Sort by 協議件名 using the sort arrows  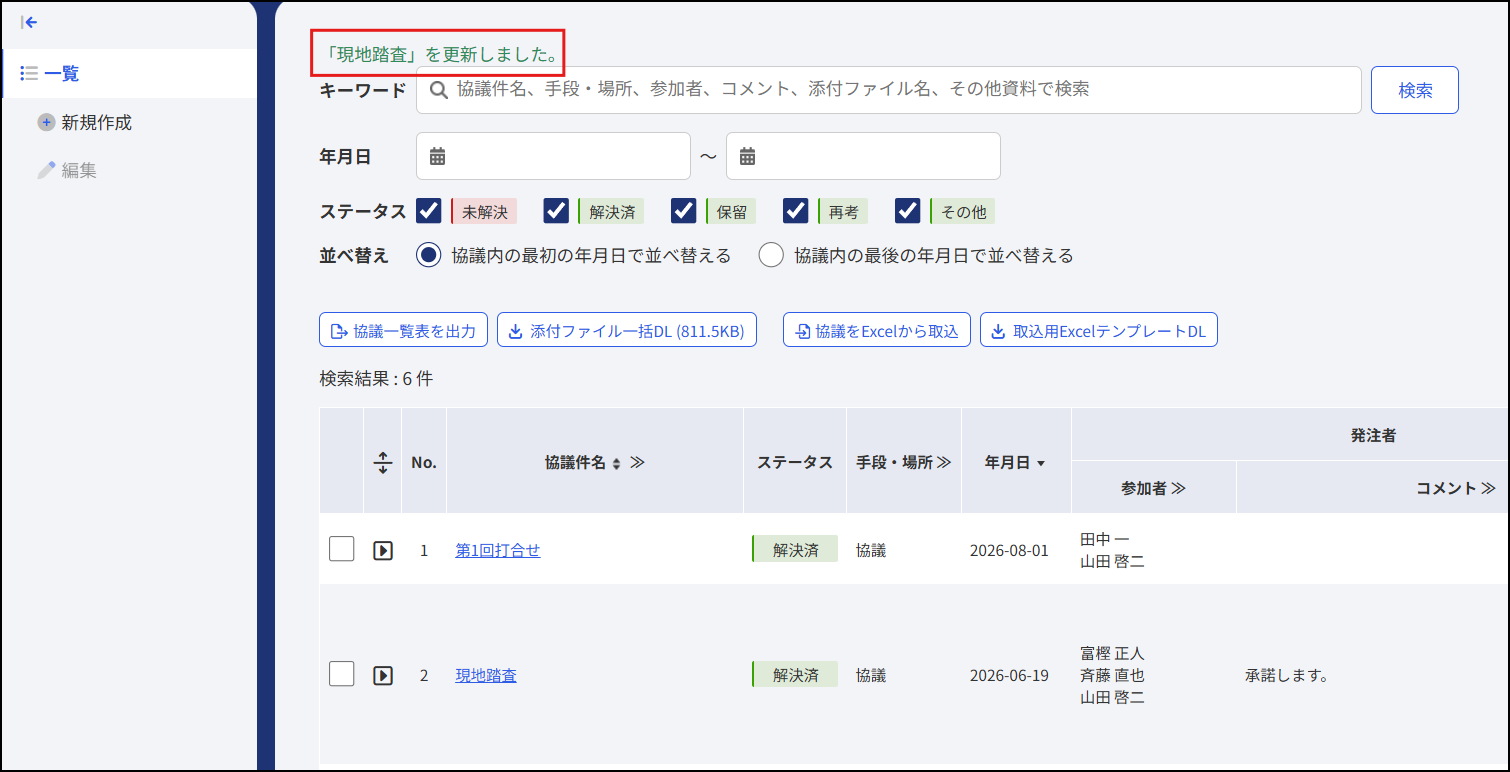(x=617, y=463)
